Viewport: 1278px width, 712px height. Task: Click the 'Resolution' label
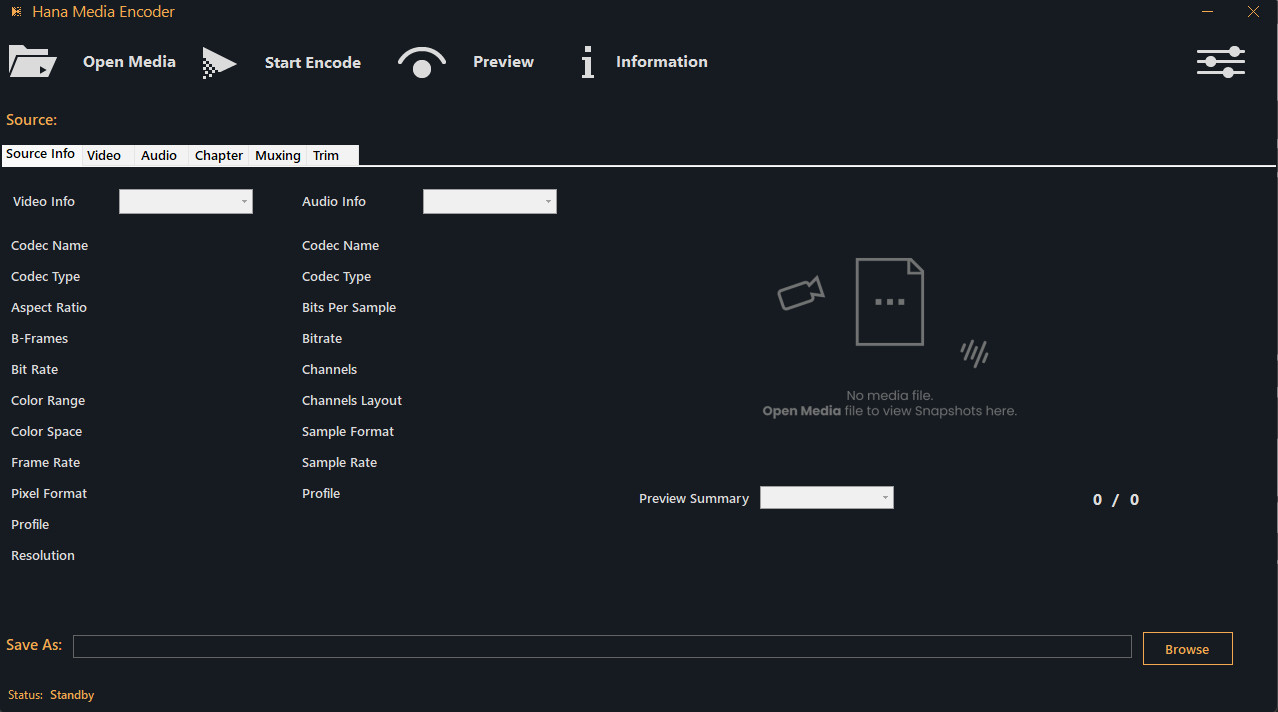[x=43, y=555]
